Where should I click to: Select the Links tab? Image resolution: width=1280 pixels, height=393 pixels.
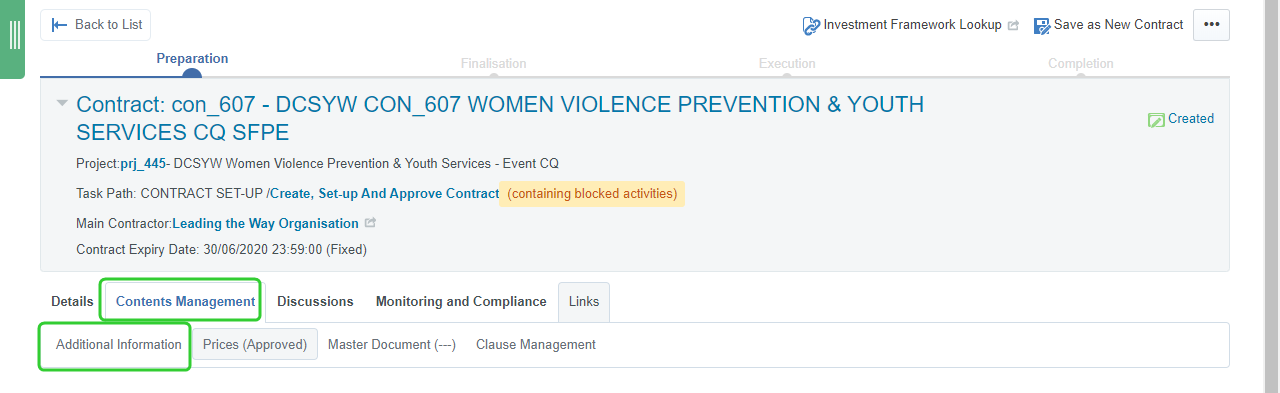[x=584, y=301]
